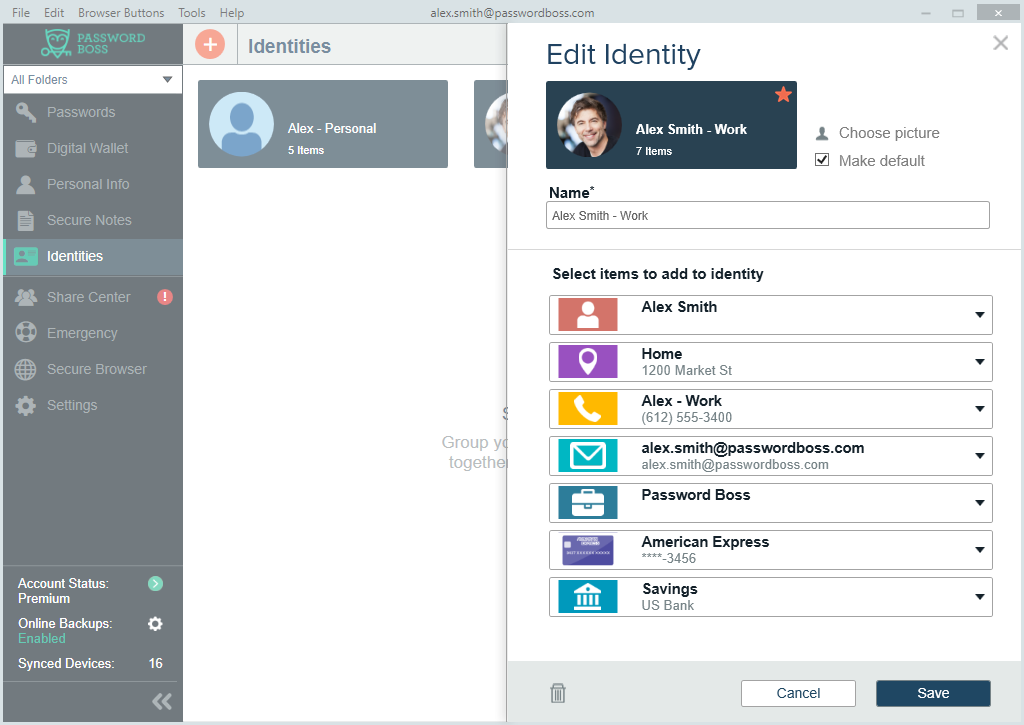Click the yellow phone icon for Alex - Work
The image size is (1024, 725).
click(588, 409)
